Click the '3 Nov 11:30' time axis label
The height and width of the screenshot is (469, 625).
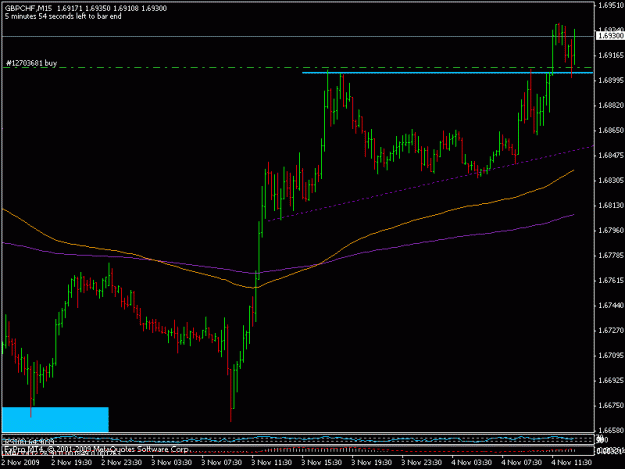coord(271,463)
